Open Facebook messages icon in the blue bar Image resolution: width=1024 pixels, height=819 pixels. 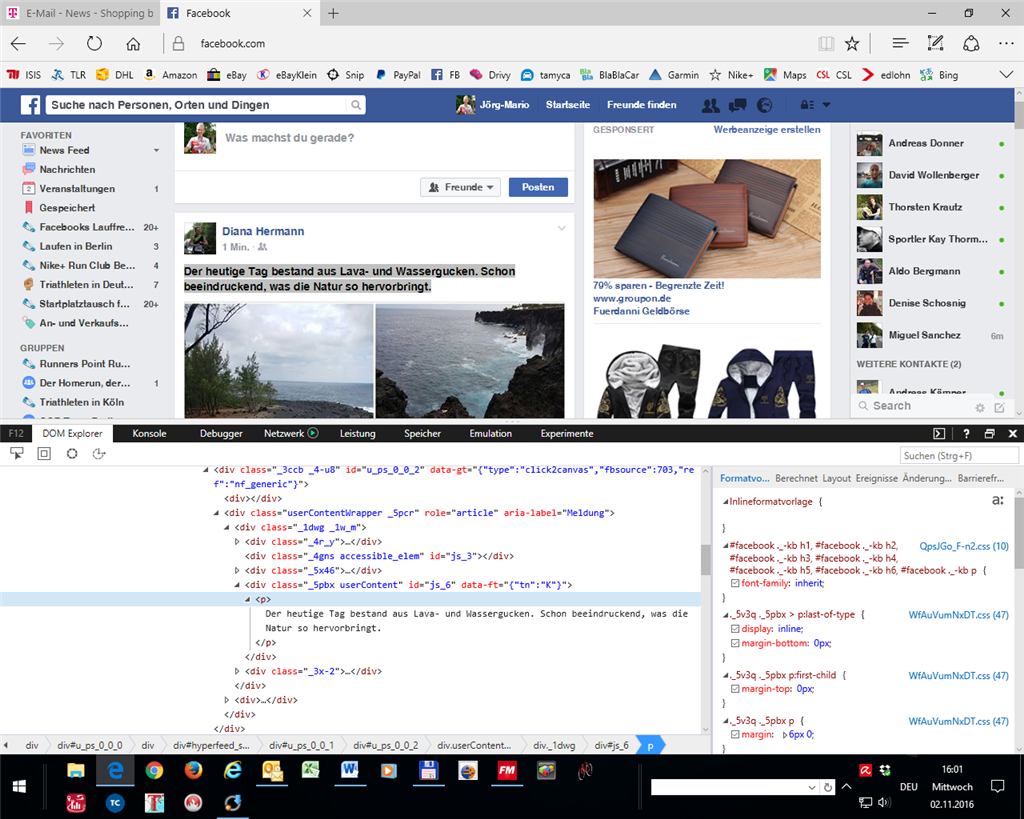click(737, 105)
